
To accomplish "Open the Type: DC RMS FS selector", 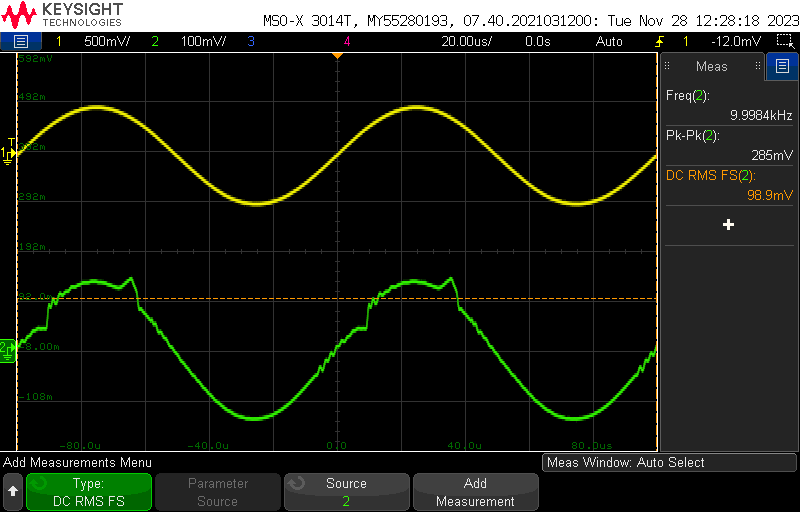I will point(88,492).
